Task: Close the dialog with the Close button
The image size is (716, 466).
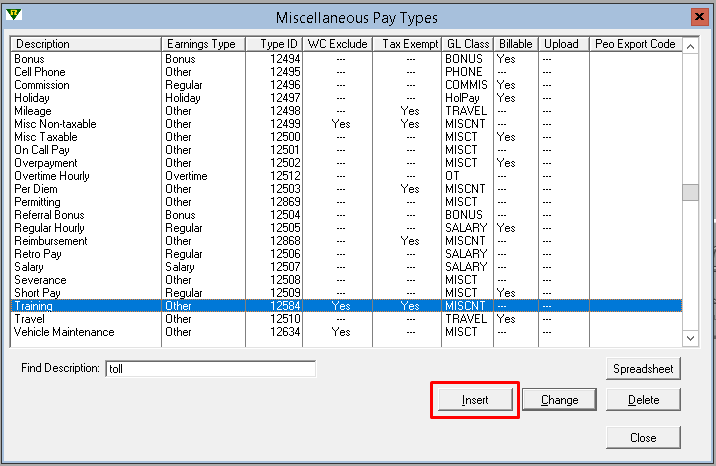Action: click(x=643, y=437)
